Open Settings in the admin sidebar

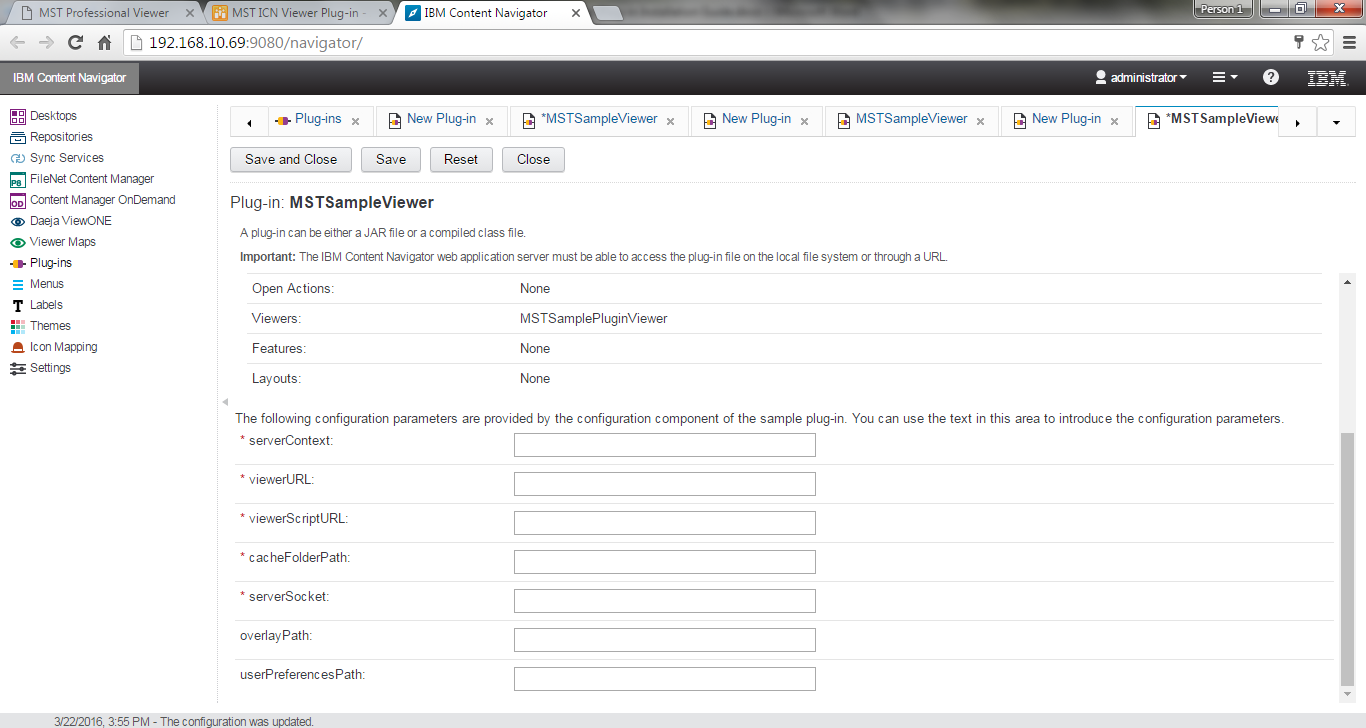tap(40, 368)
